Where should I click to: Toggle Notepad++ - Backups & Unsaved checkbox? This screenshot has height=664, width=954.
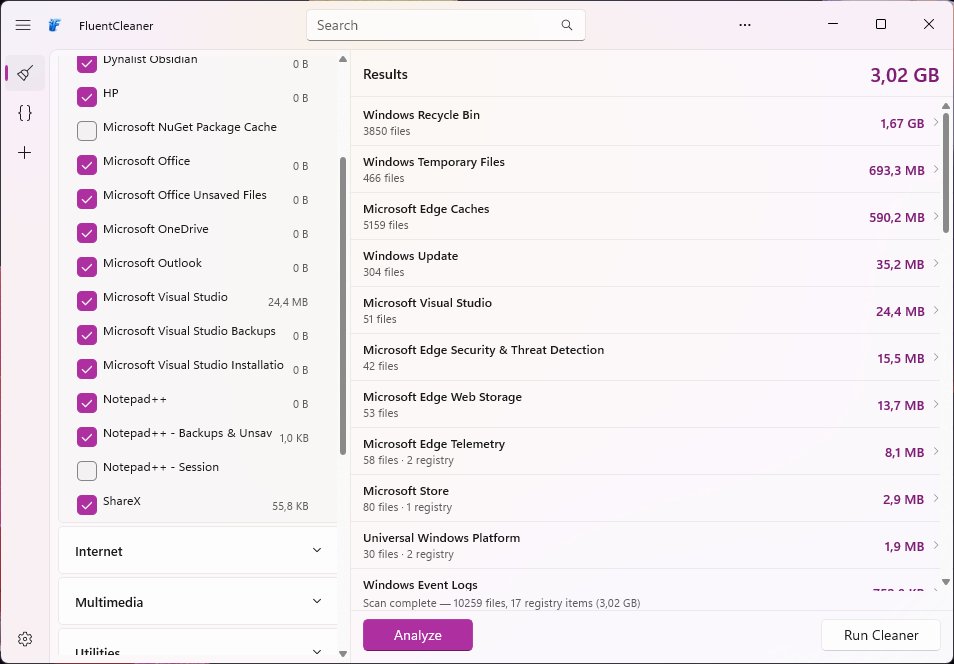coord(87,437)
